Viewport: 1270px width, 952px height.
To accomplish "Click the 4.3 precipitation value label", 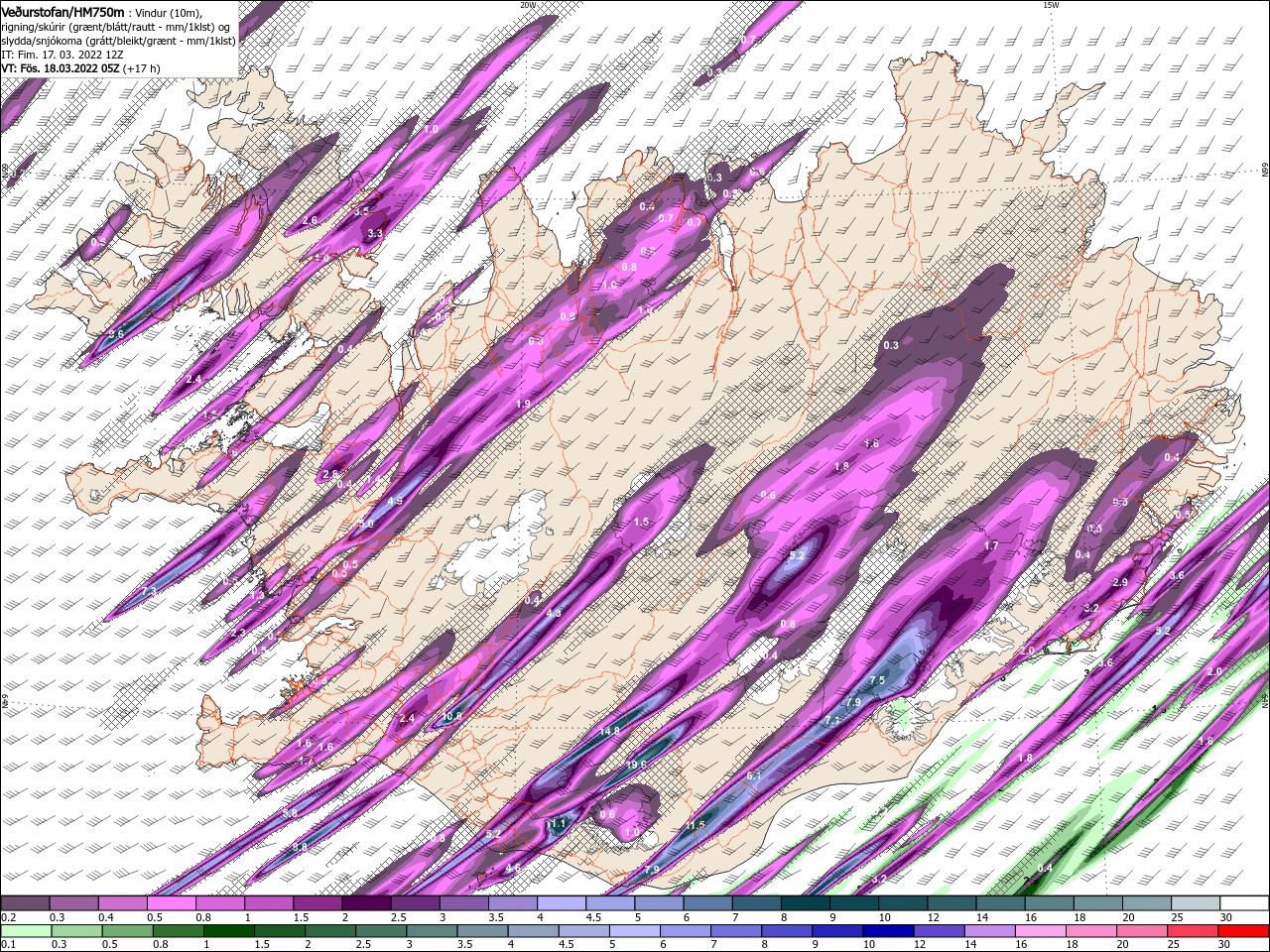I will [x=553, y=613].
